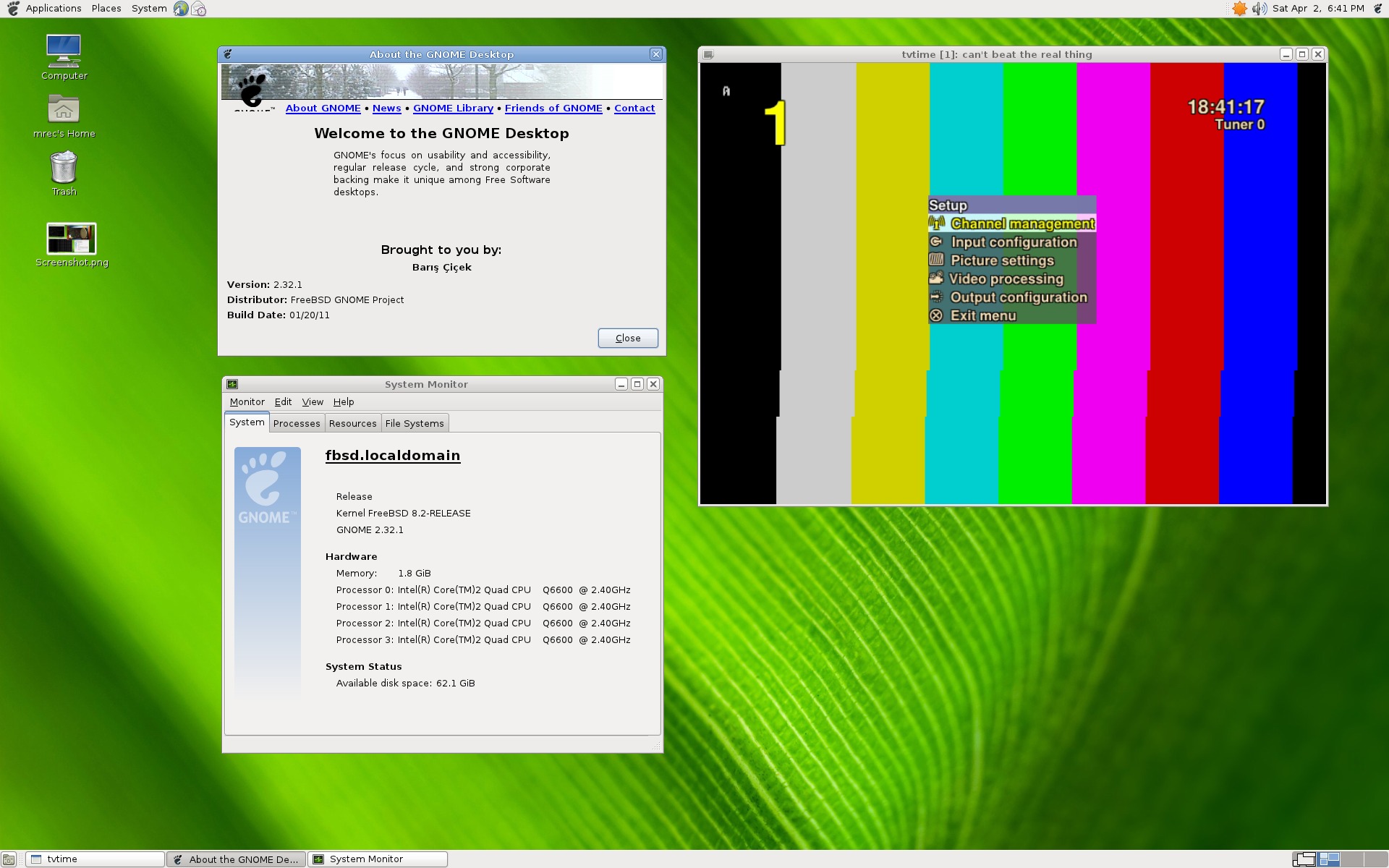Click the tvtime taskbar button

point(95,859)
